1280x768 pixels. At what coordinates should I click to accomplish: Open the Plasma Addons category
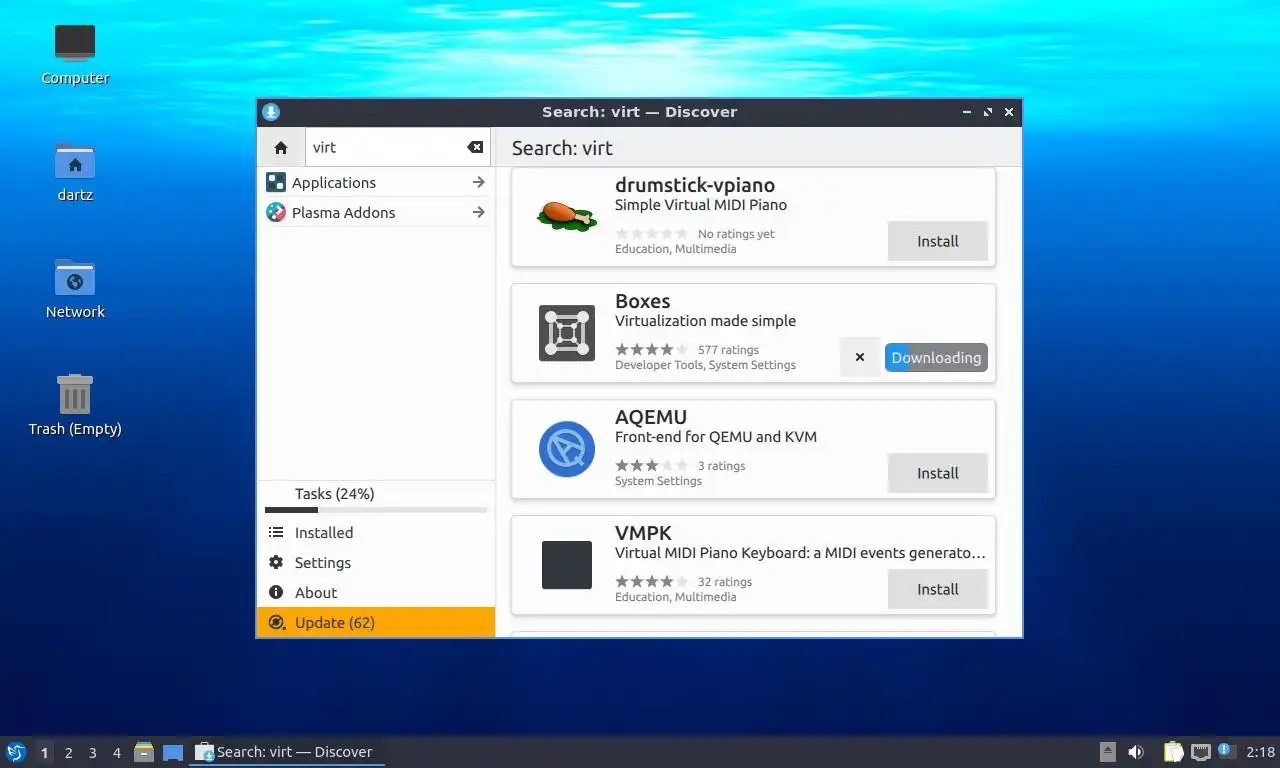point(375,212)
